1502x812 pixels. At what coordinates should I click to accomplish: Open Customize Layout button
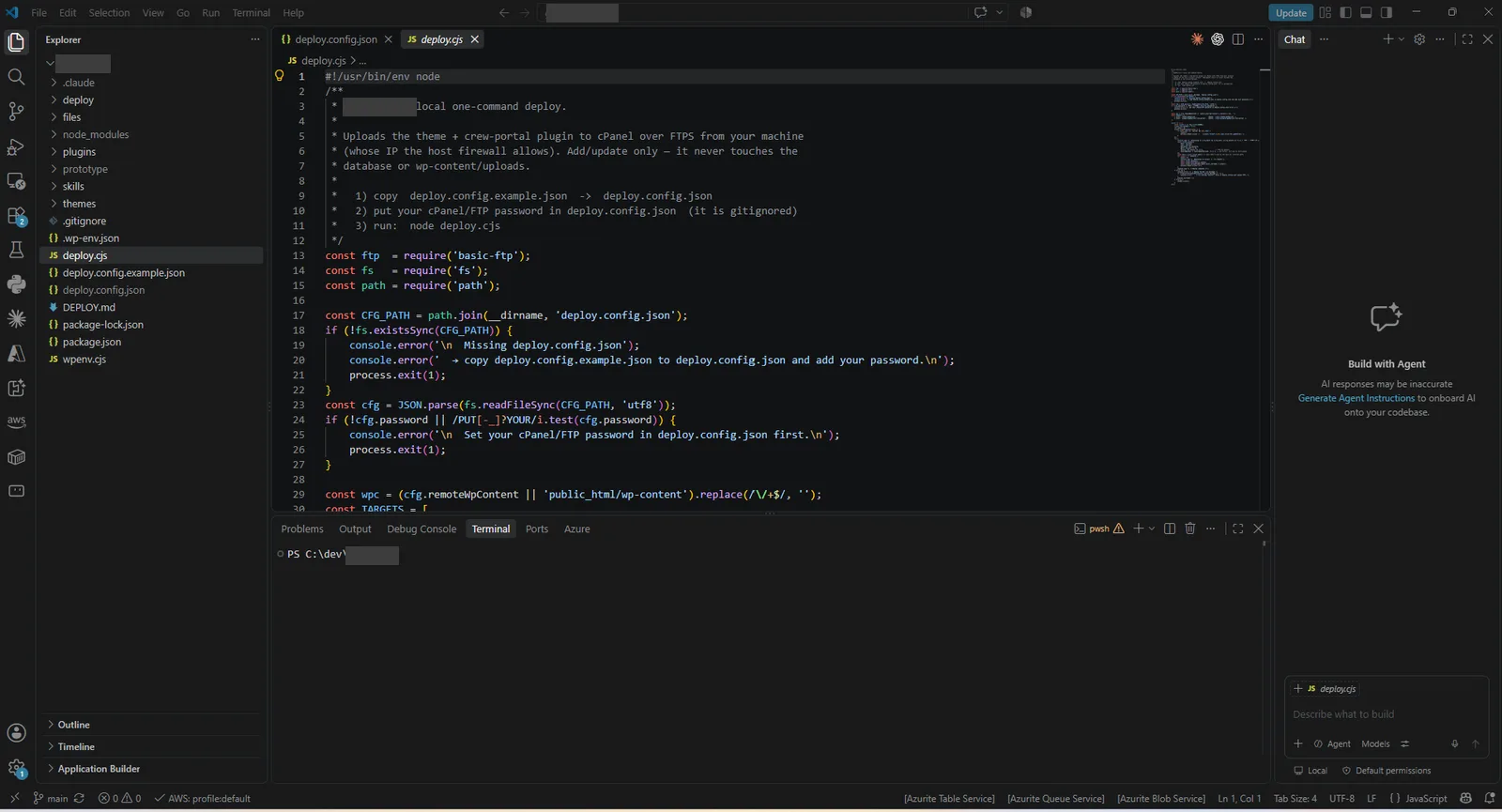click(1325, 12)
